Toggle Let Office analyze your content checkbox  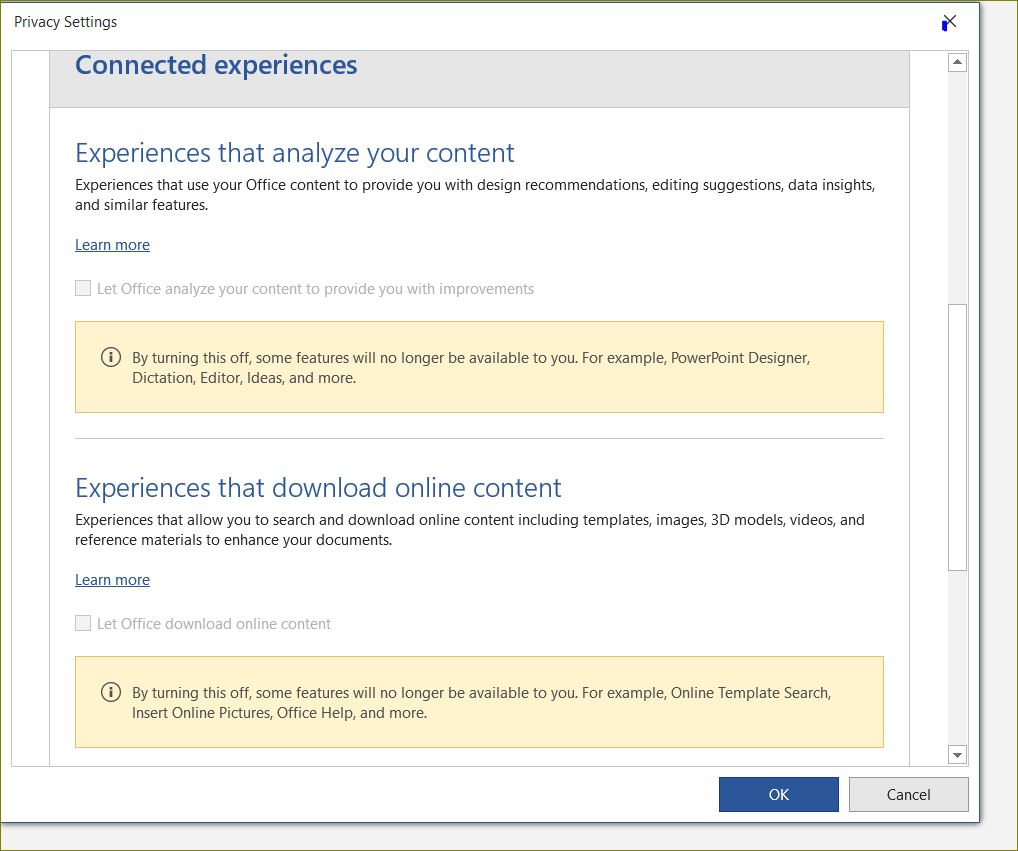coord(83,288)
